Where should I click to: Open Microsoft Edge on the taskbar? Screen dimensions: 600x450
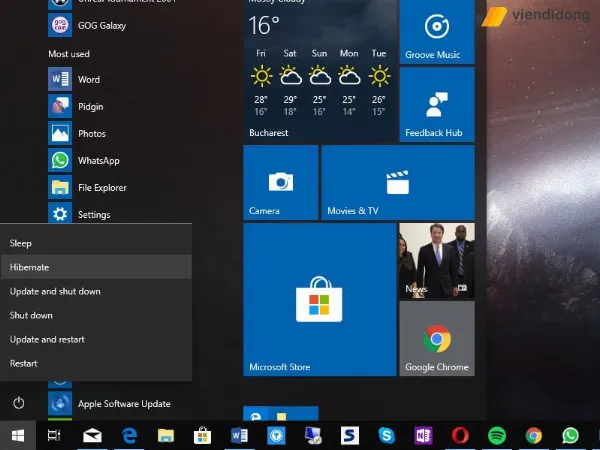coord(129,435)
